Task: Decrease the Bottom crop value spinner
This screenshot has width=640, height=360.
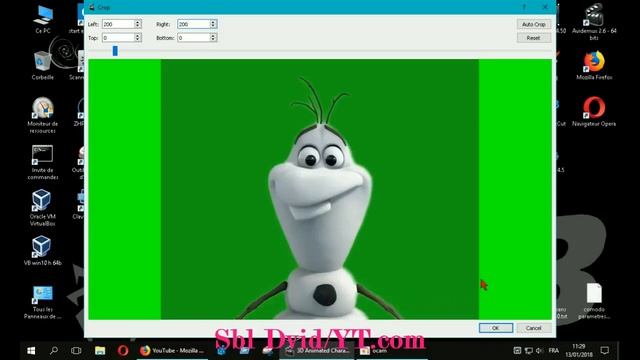Action: coord(213,40)
